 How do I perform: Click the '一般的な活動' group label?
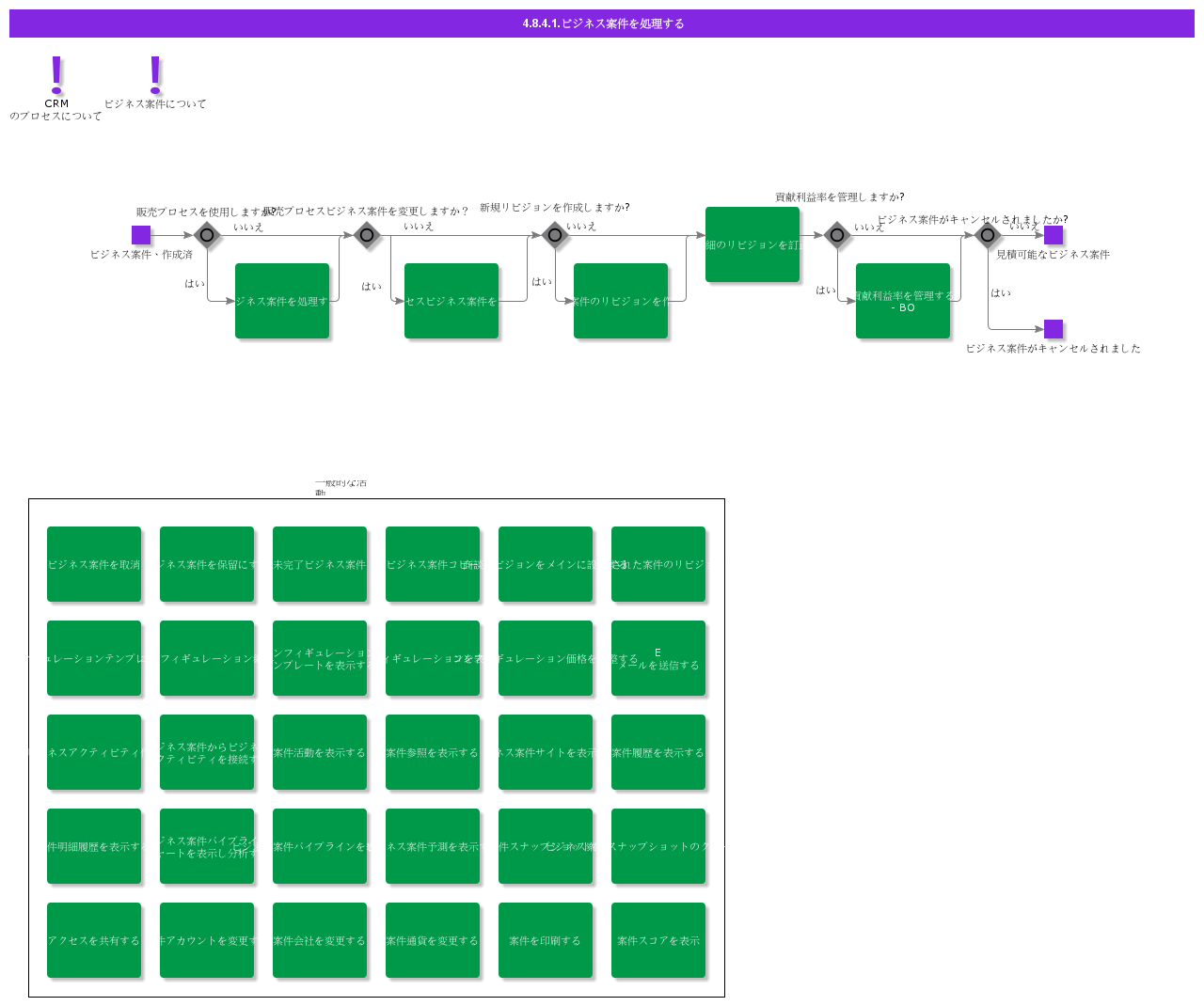(x=341, y=487)
